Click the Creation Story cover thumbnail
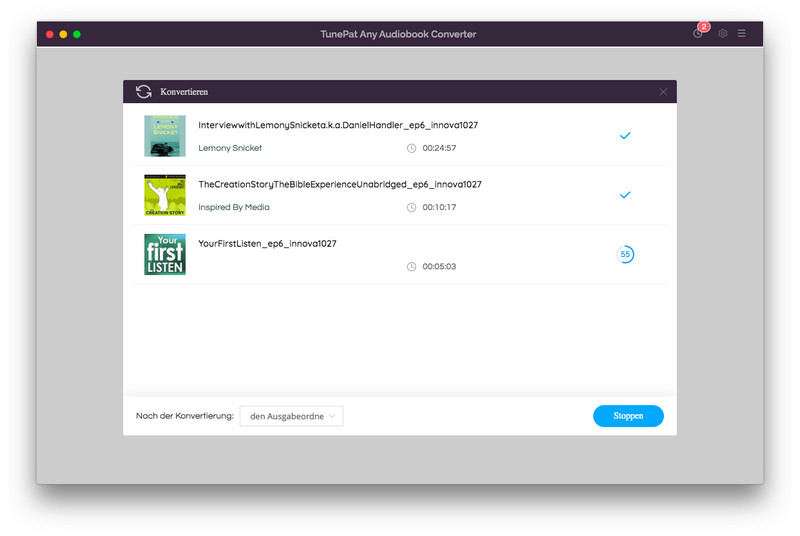 [x=165, y=195]
